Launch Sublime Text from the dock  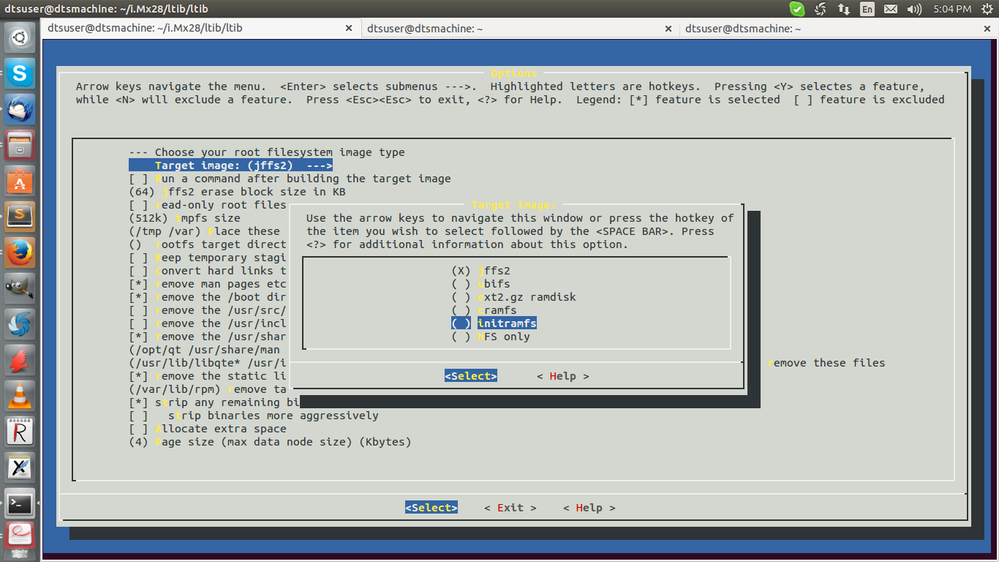click(20, 217)
